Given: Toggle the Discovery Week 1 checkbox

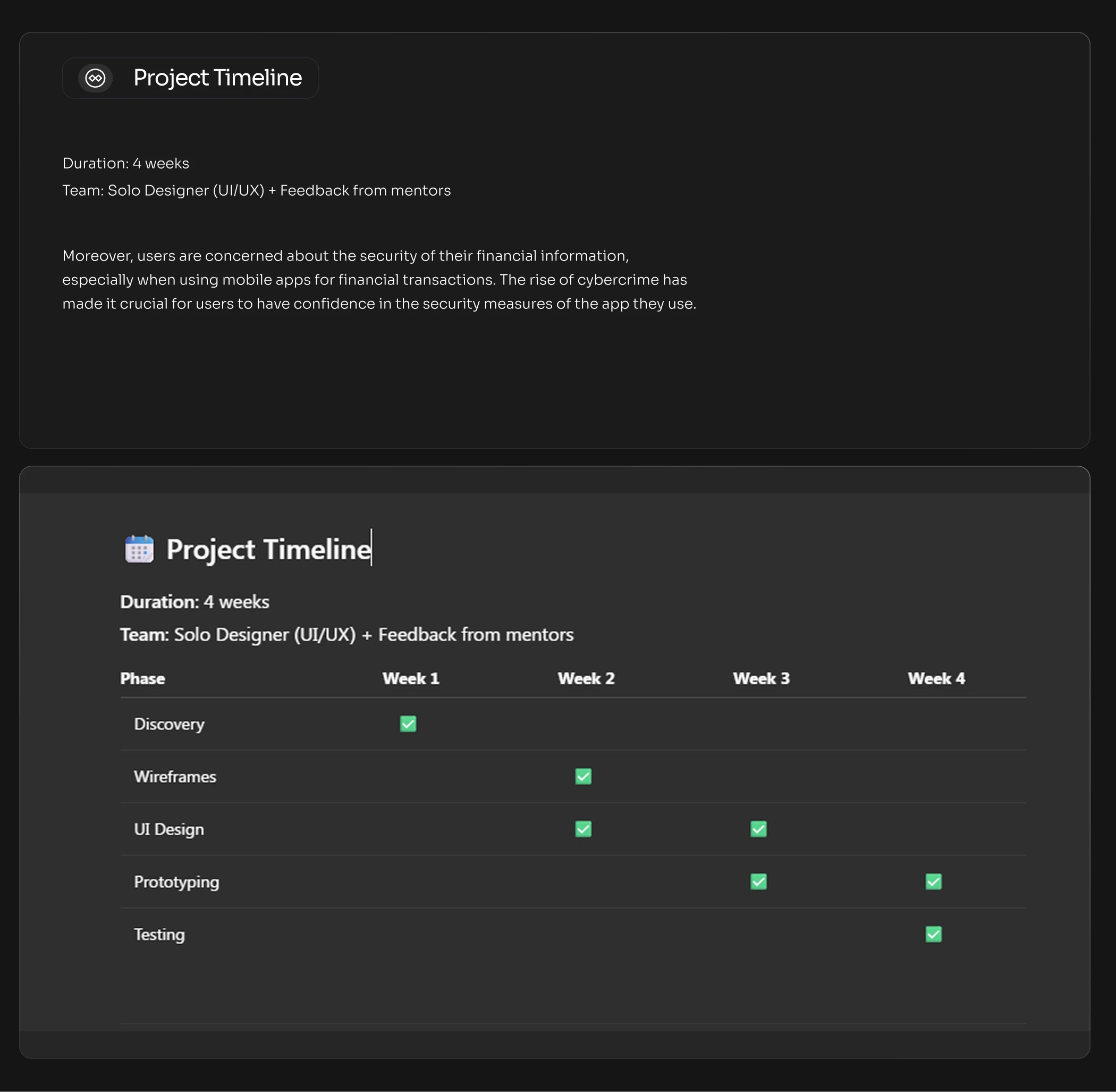Looking at the screenshot, I should (x=408, y=724).
